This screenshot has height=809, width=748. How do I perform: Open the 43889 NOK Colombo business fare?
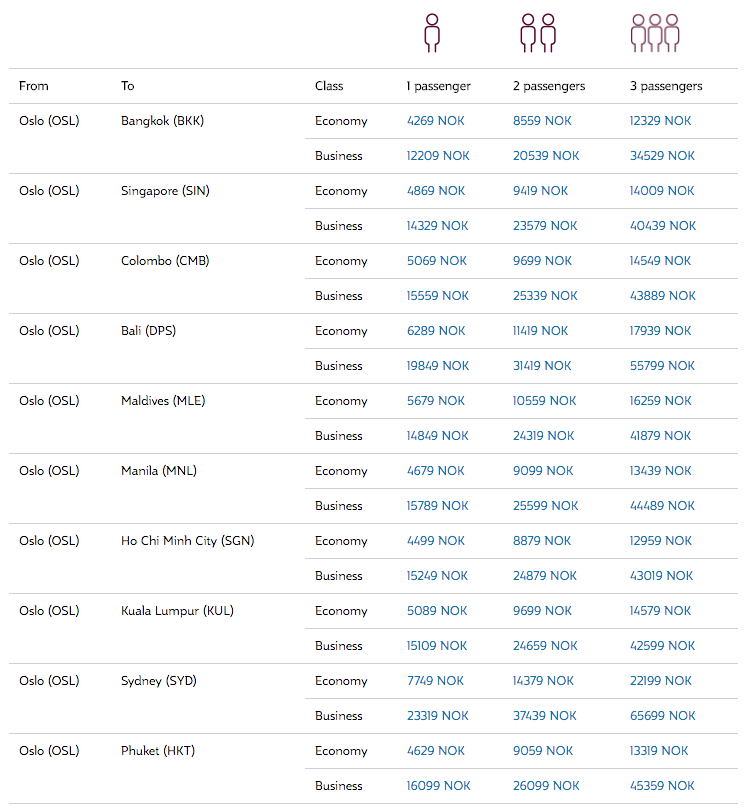point(662,296)
